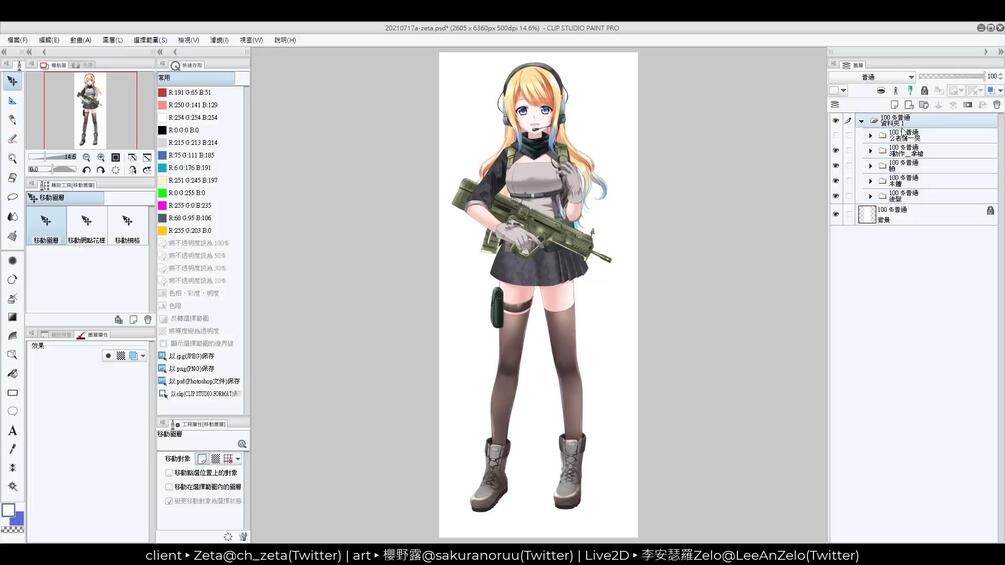Image resolution: width=1005 pixels, height=565 pixels.
Task: Select the Figure rectangle tool
Action: coord(12,393)
